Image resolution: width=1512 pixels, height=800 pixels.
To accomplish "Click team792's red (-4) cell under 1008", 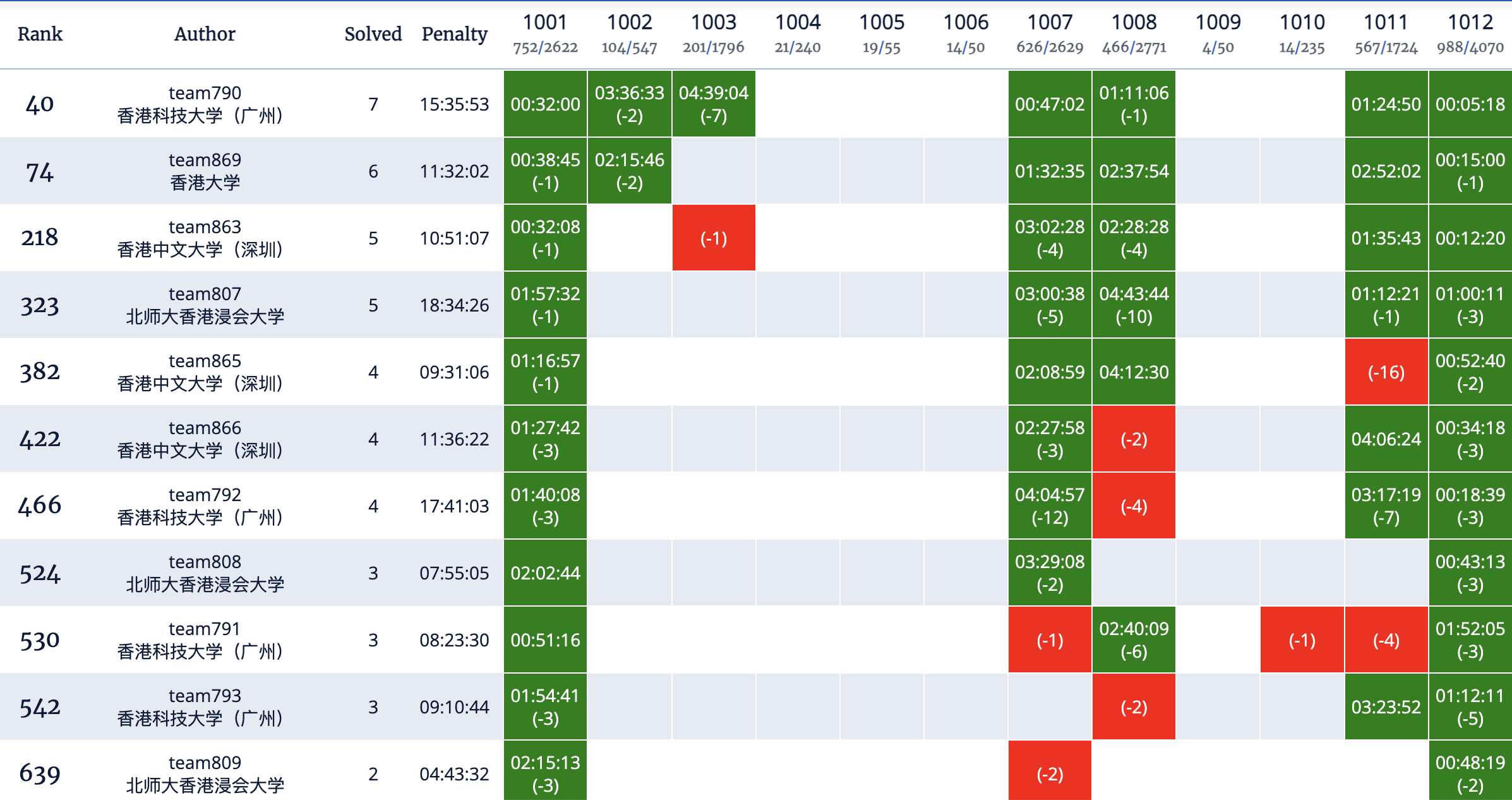I will pyautogui.click(x=1134, y=506).
